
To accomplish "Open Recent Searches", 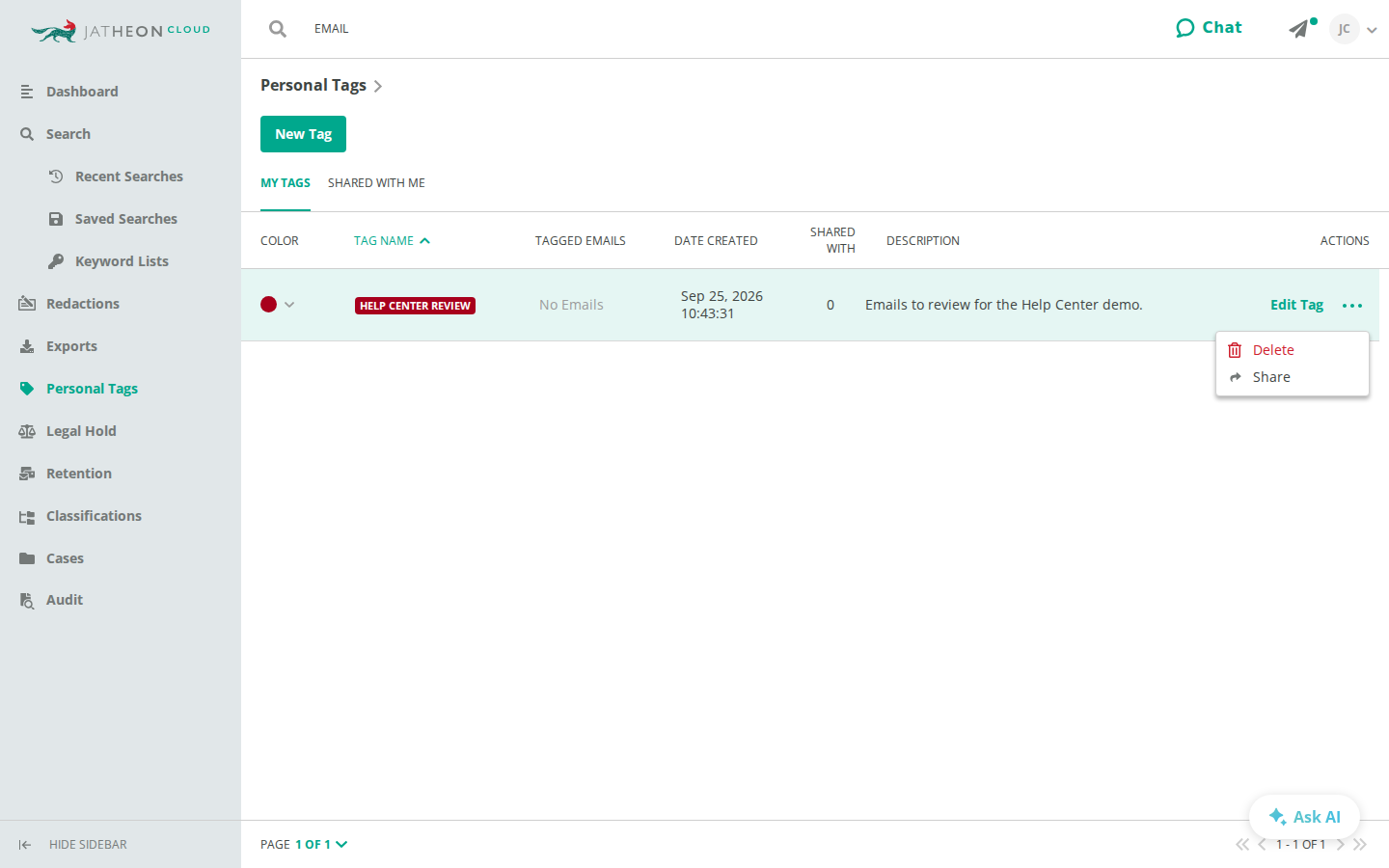I will [x=128, y=176].
